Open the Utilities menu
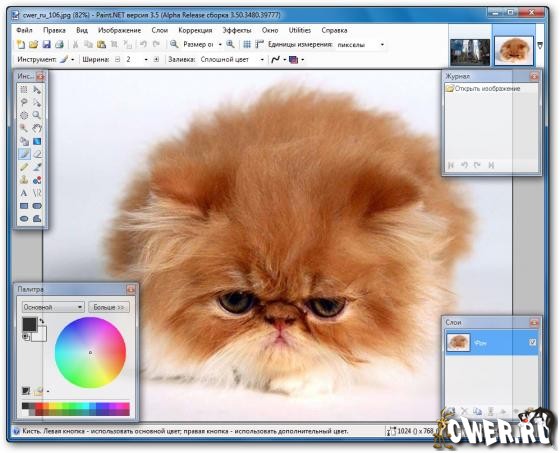 click(x=300, y=30)
